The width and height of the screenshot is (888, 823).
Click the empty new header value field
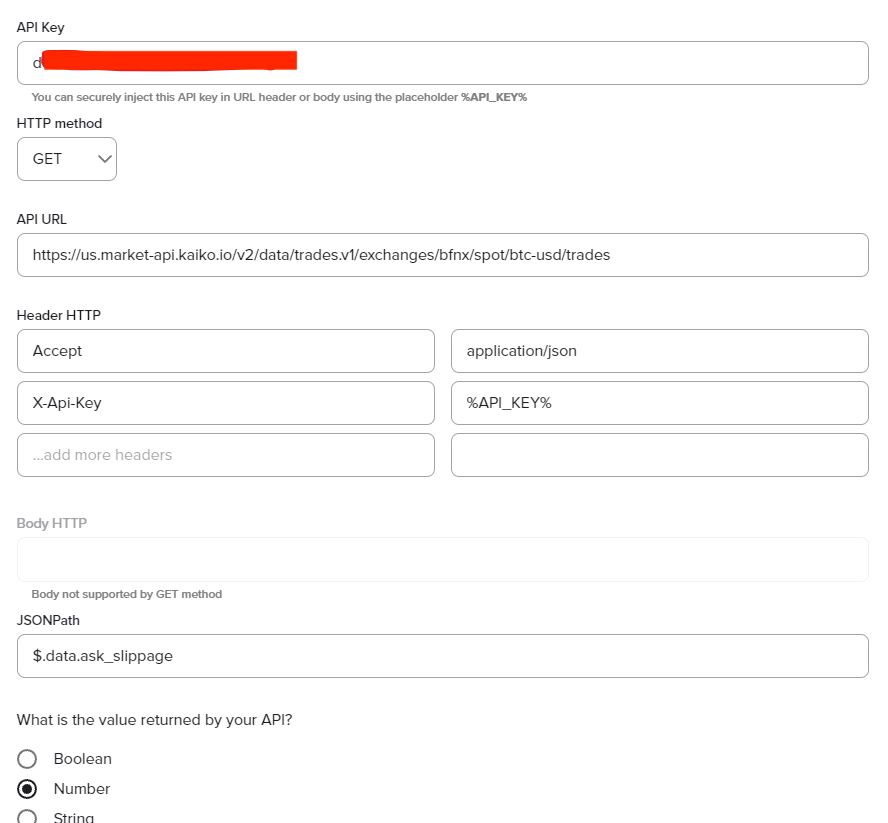tap(660, 455)
